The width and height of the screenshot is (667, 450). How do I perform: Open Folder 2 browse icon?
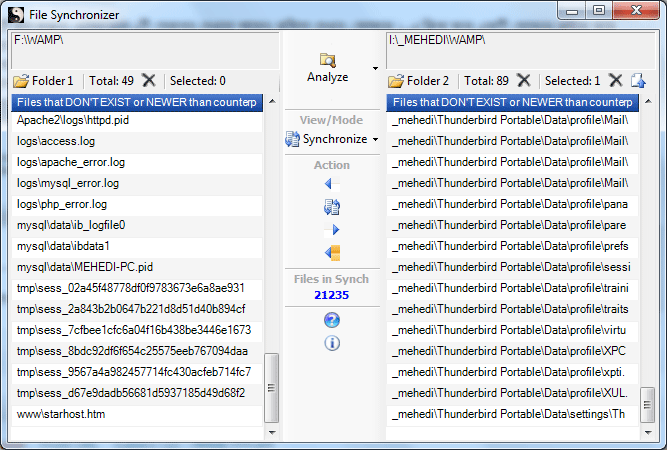(x=396, y=81)
